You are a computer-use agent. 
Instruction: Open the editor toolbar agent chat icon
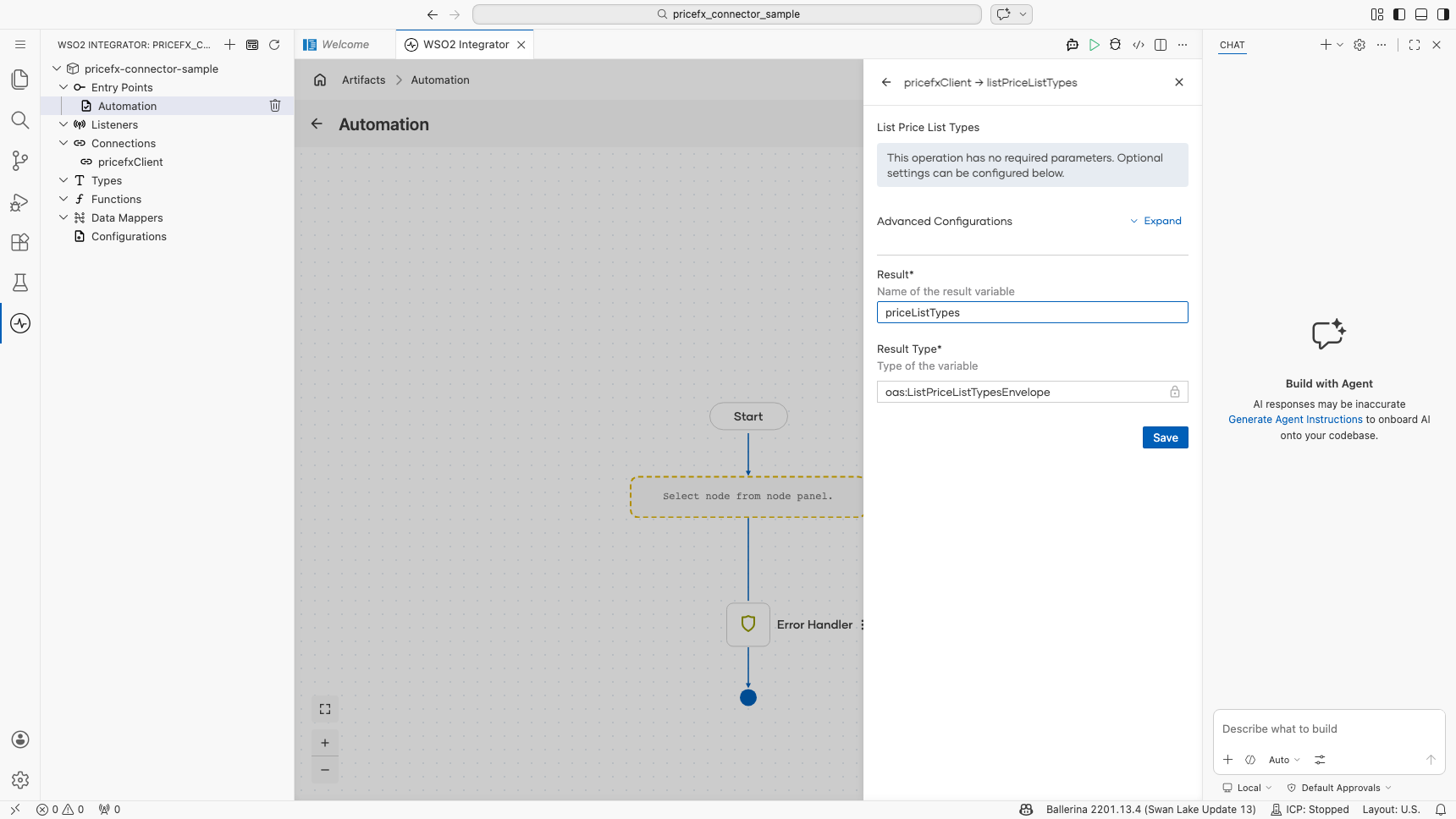pos(1073,45)
